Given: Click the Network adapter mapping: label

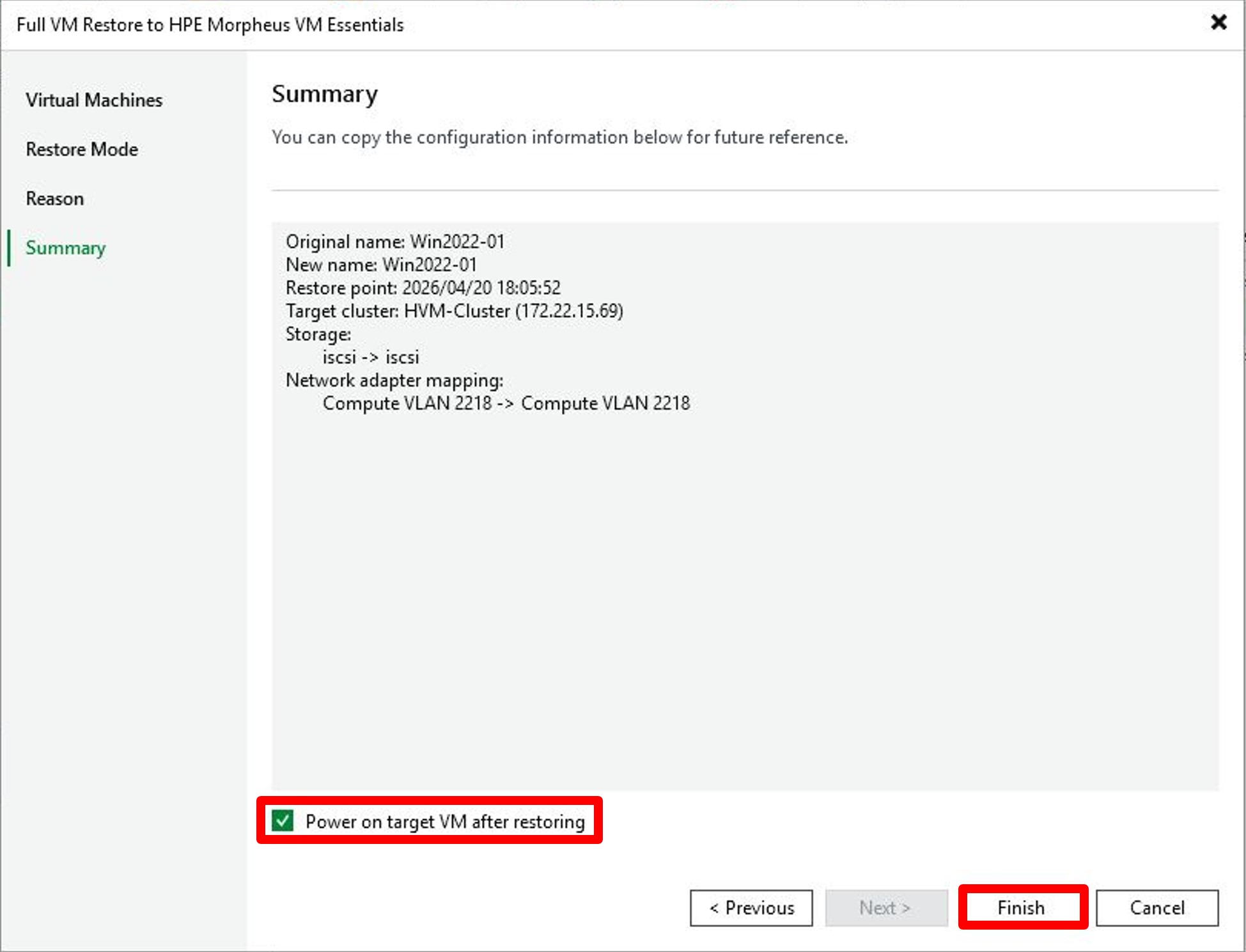Looking at the screenshot, I should [394, 380].
